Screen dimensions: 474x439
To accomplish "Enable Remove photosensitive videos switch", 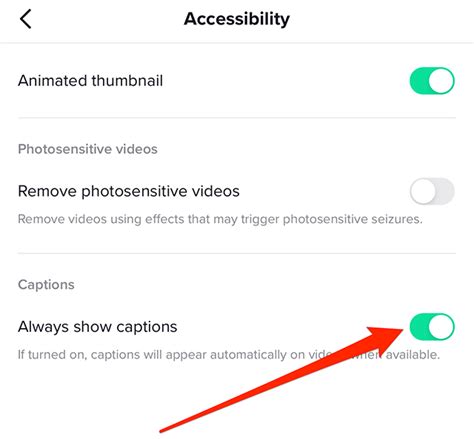I will click(432, 191).
